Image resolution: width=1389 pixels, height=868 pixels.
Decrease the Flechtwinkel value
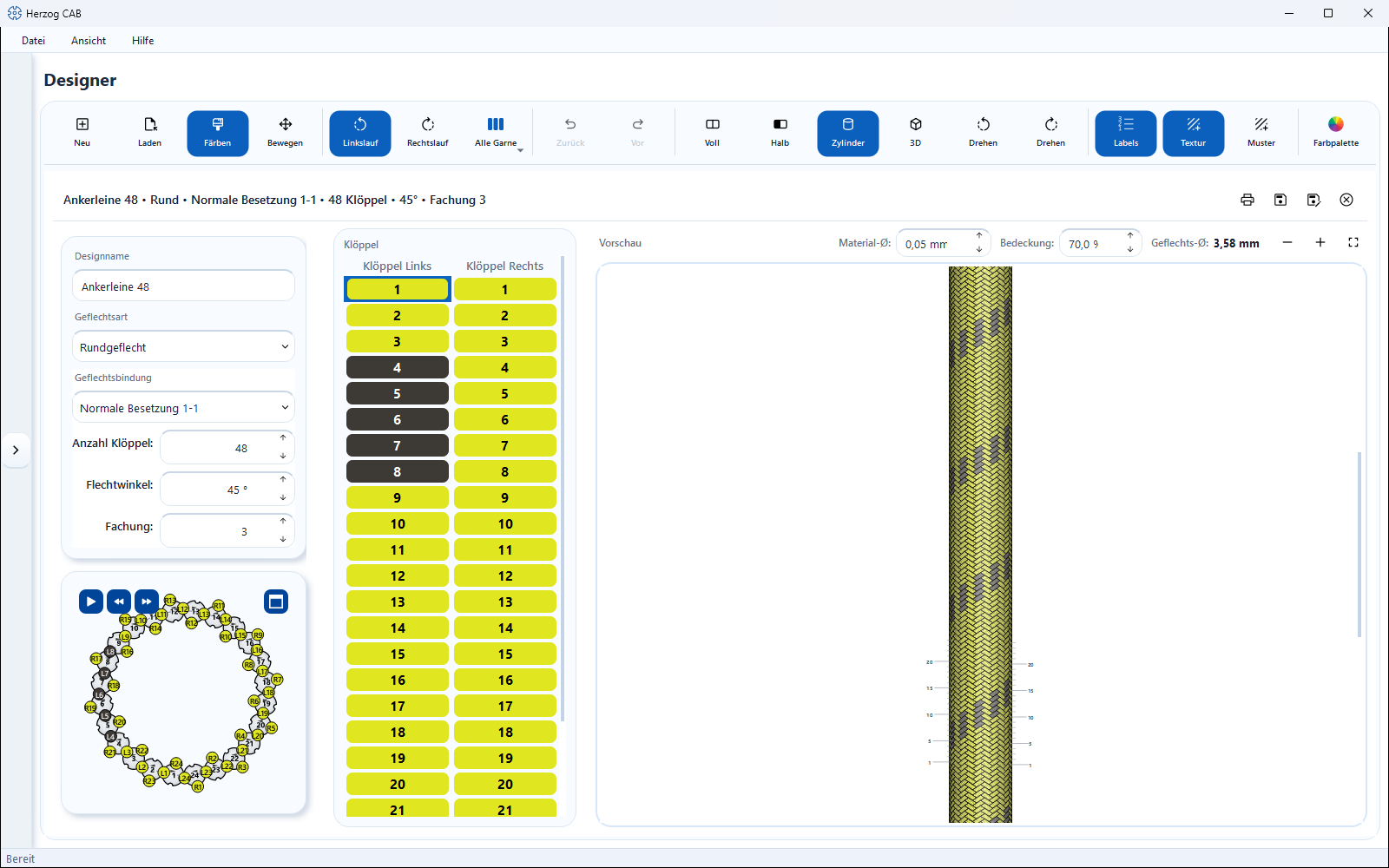point(283,497)
